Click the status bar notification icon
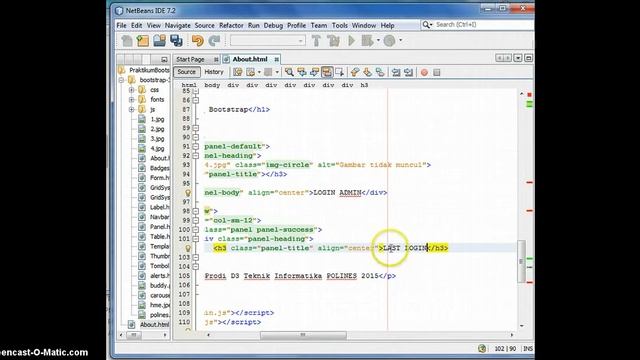 (482, 349)
